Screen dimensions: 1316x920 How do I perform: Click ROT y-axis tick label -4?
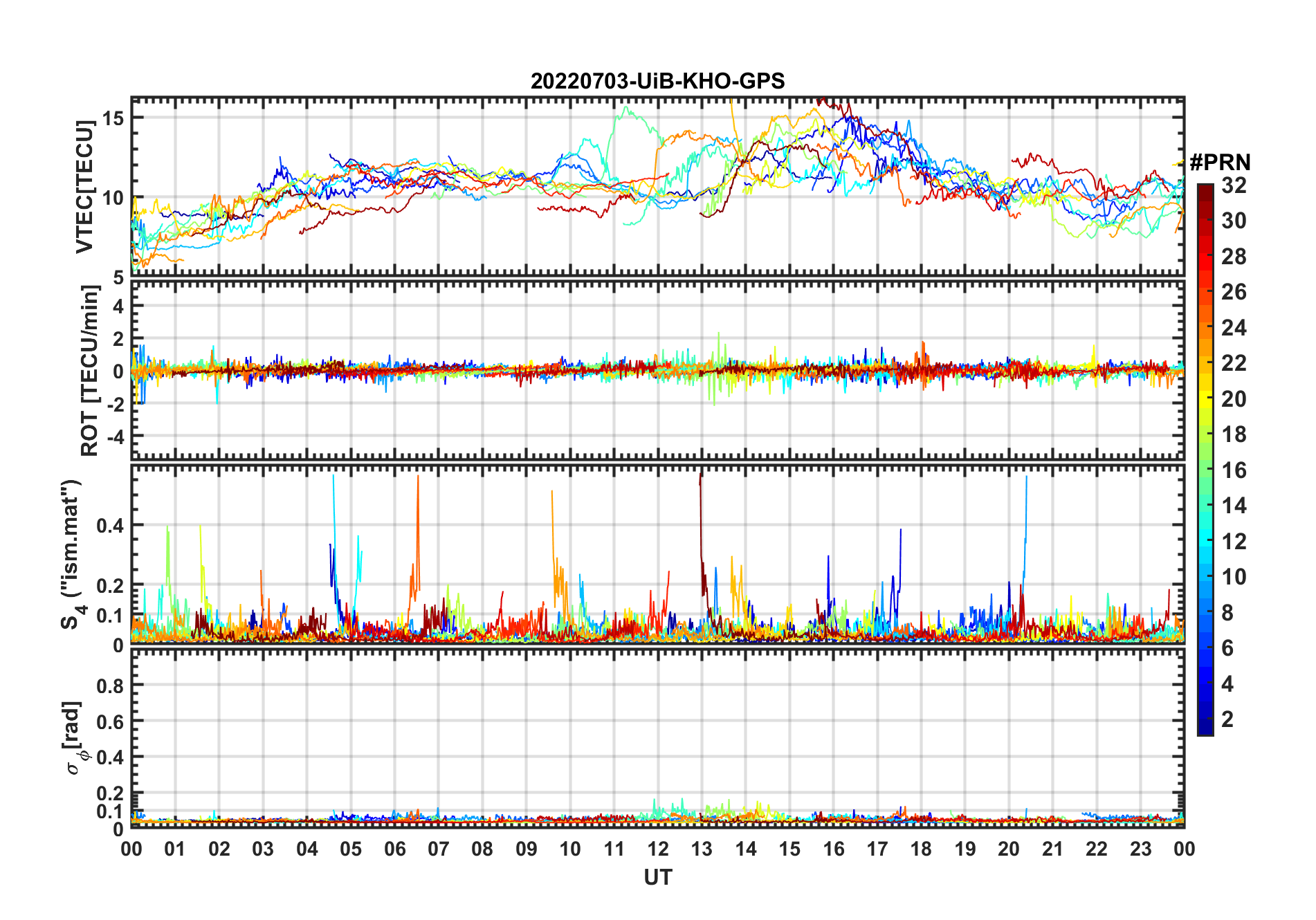tap(115, 437)
